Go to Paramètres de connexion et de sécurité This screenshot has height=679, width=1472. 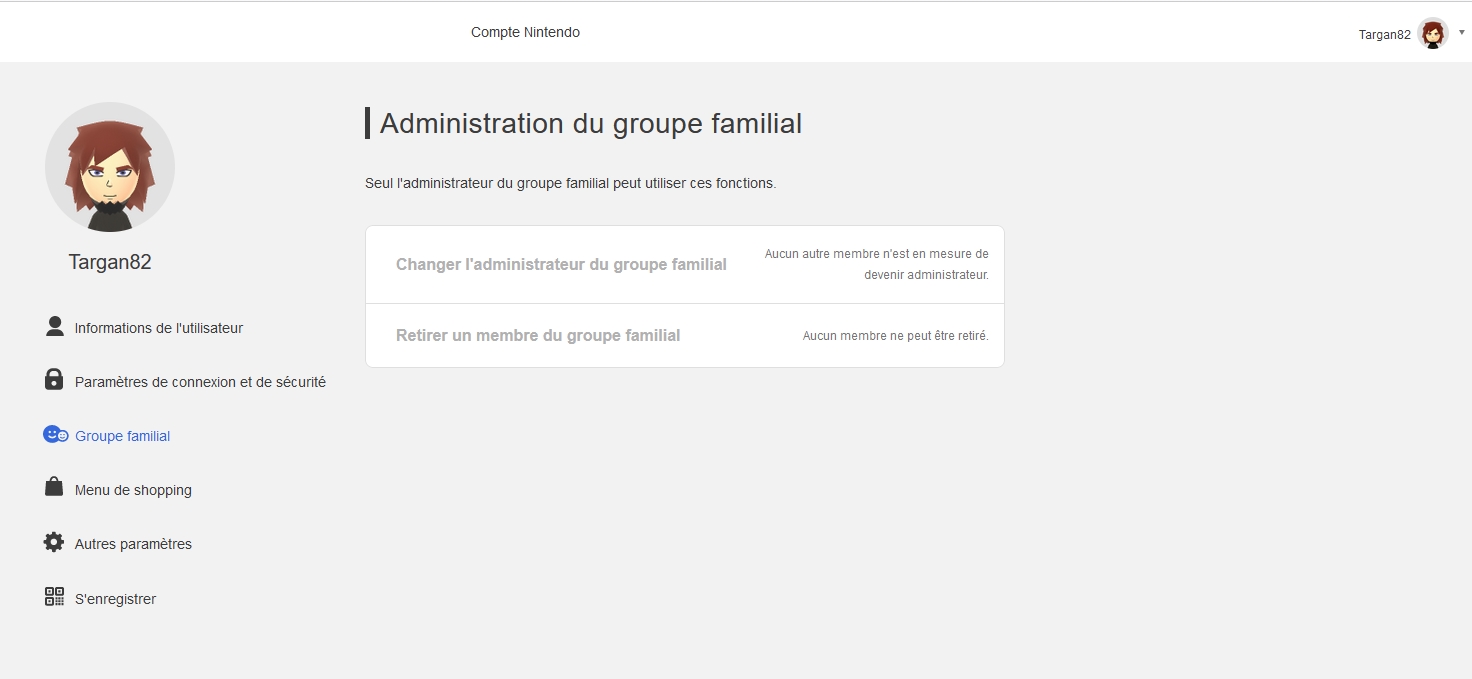200,382
